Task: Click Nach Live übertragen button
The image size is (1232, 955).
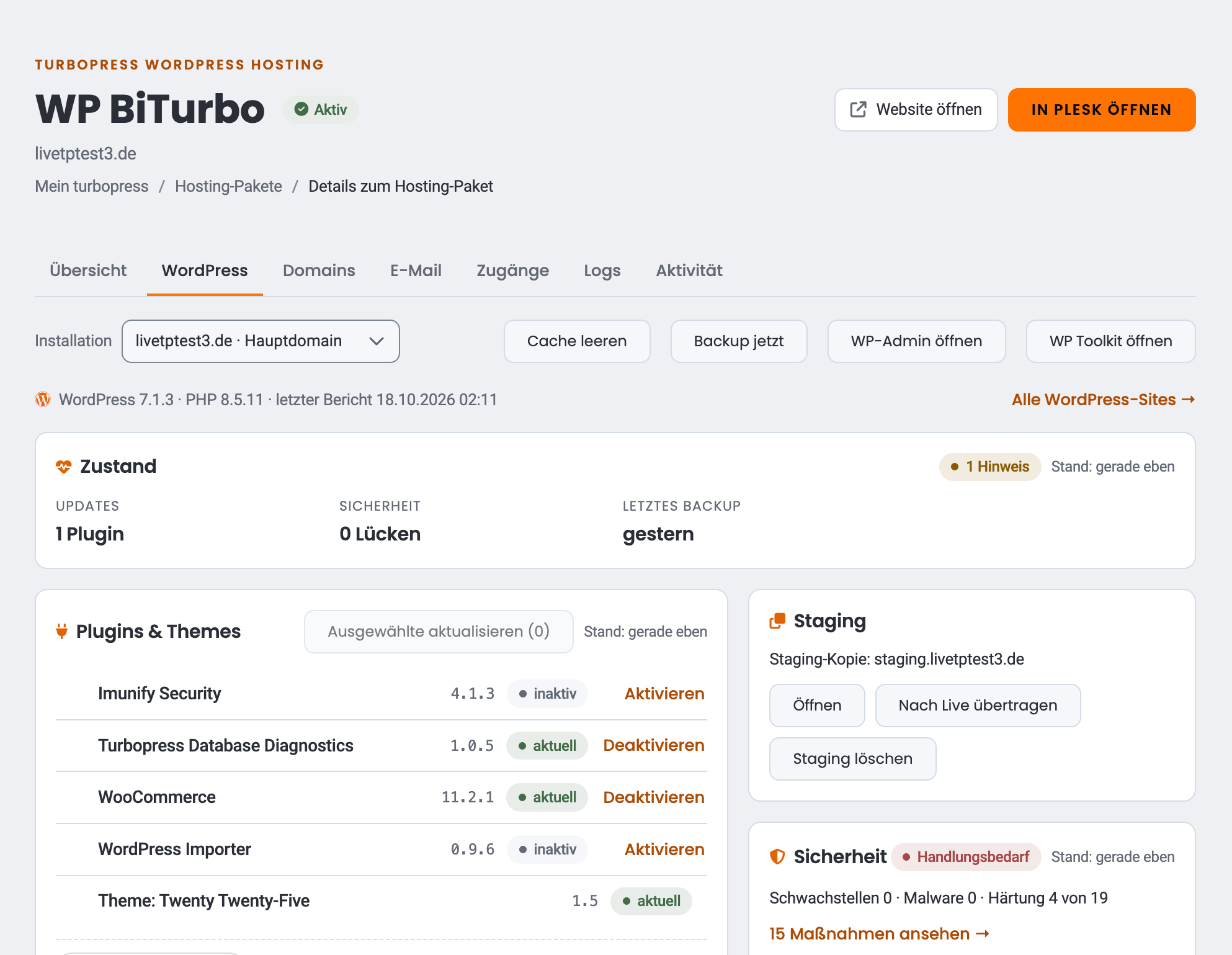Action: tap(978, 705)
